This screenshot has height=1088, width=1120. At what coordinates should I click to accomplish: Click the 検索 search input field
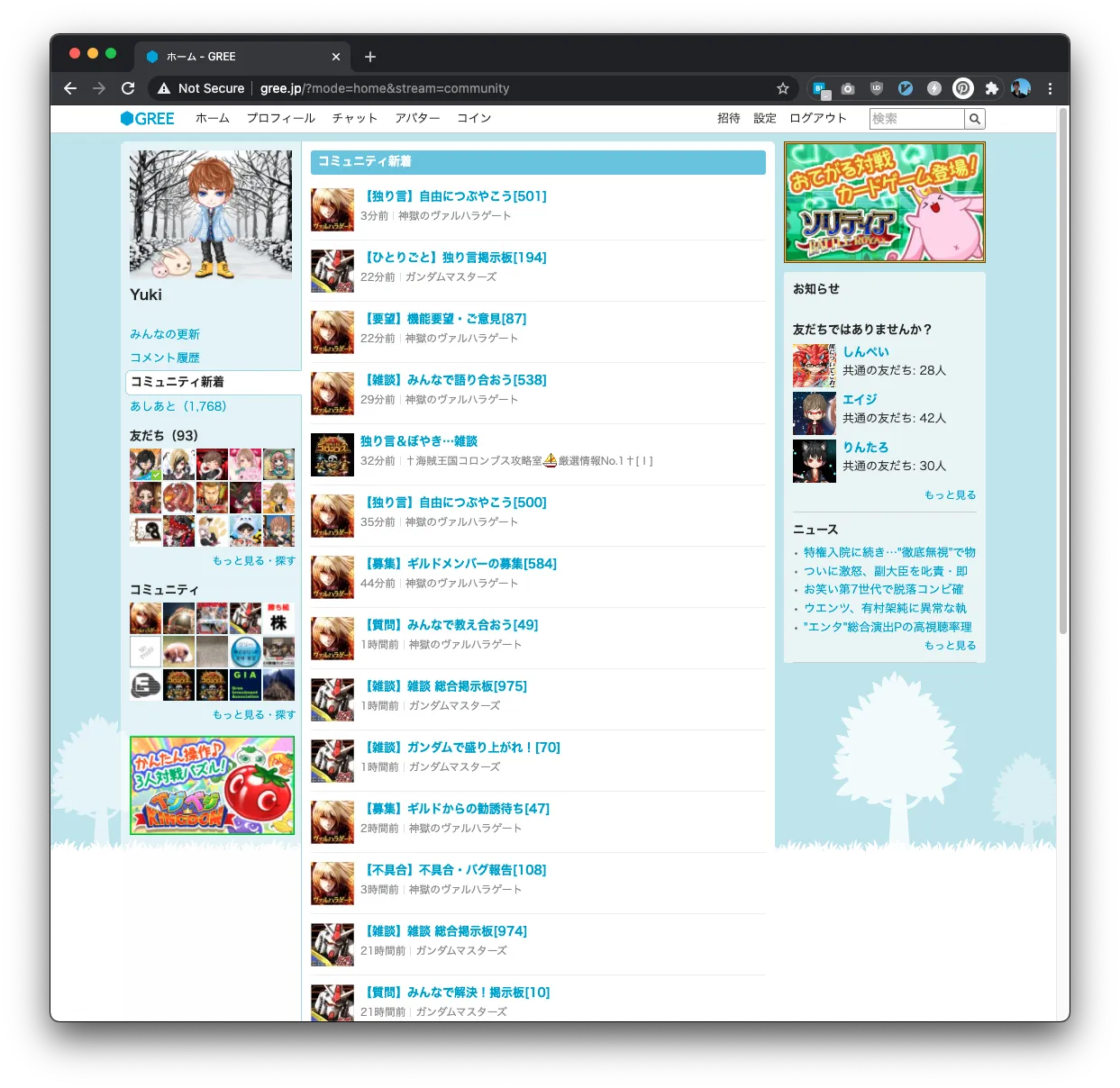coord(916,119)
